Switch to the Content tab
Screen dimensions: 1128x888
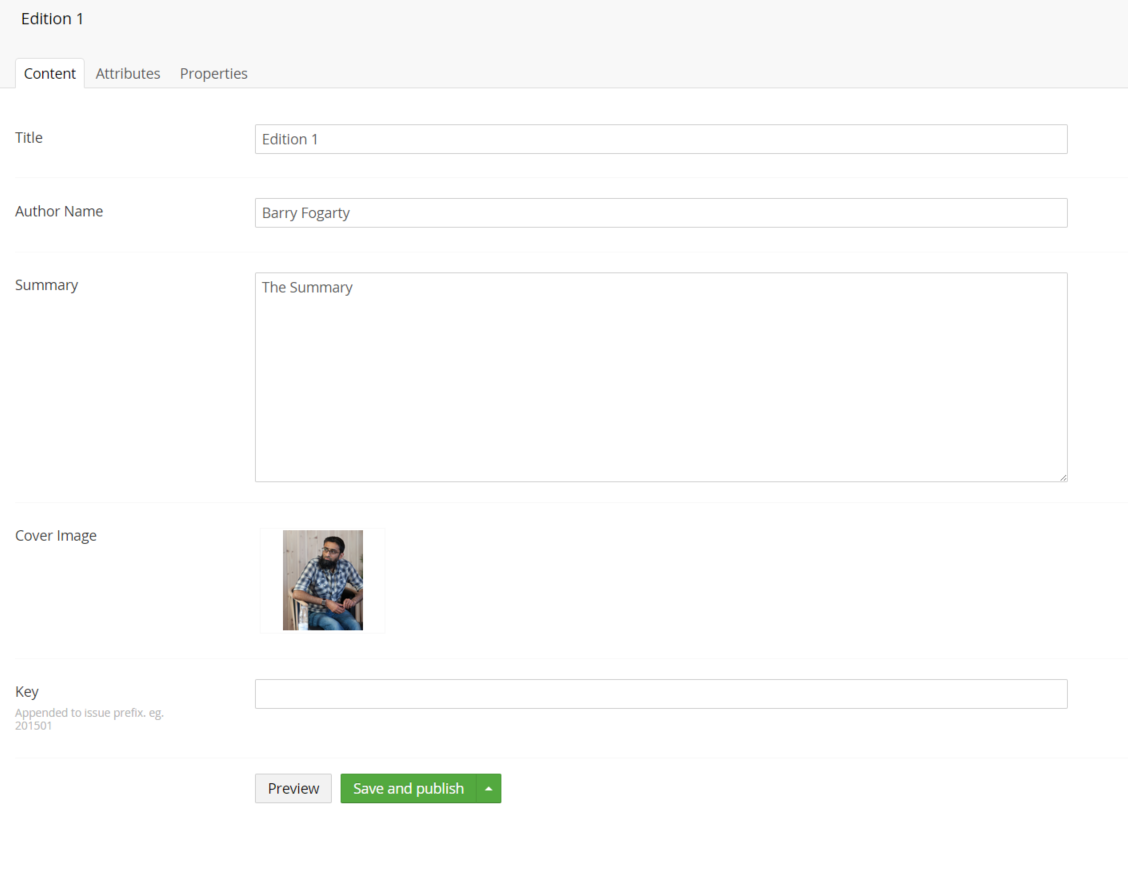click(50, 73)
